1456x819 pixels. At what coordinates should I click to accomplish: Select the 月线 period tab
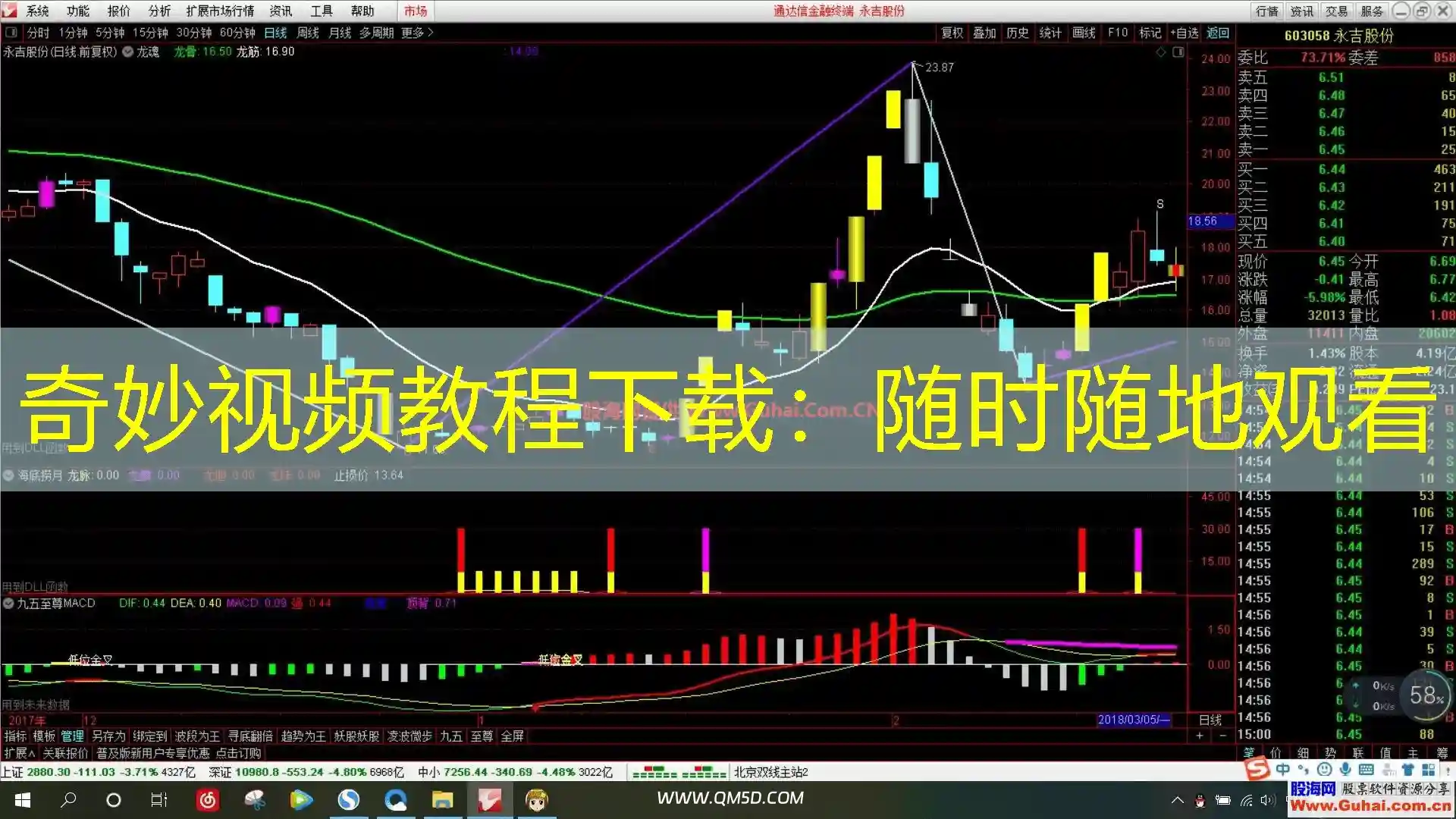(340, 33)
